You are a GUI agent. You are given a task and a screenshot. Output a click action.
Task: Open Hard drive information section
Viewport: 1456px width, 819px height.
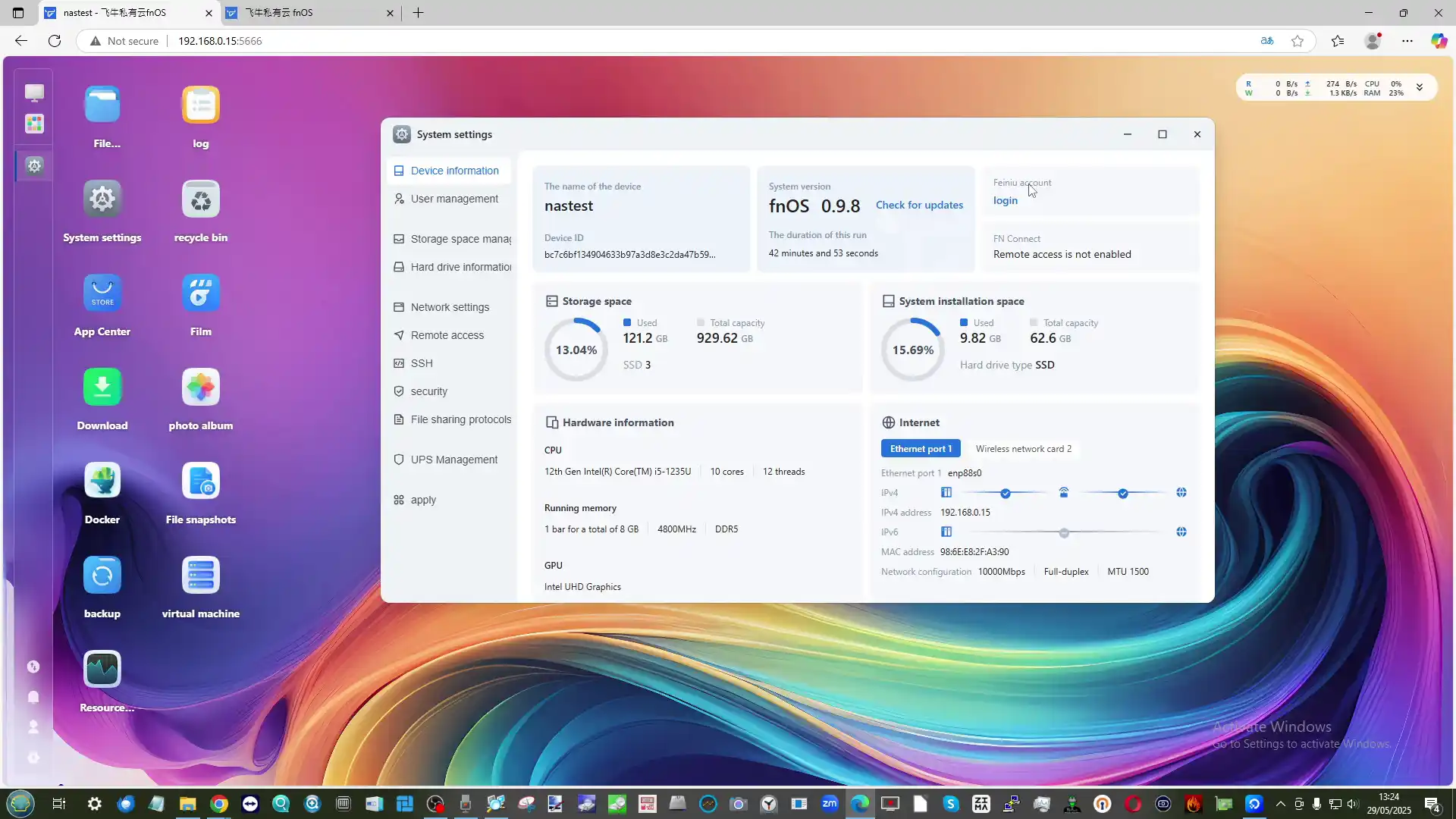tap(449, 267)
